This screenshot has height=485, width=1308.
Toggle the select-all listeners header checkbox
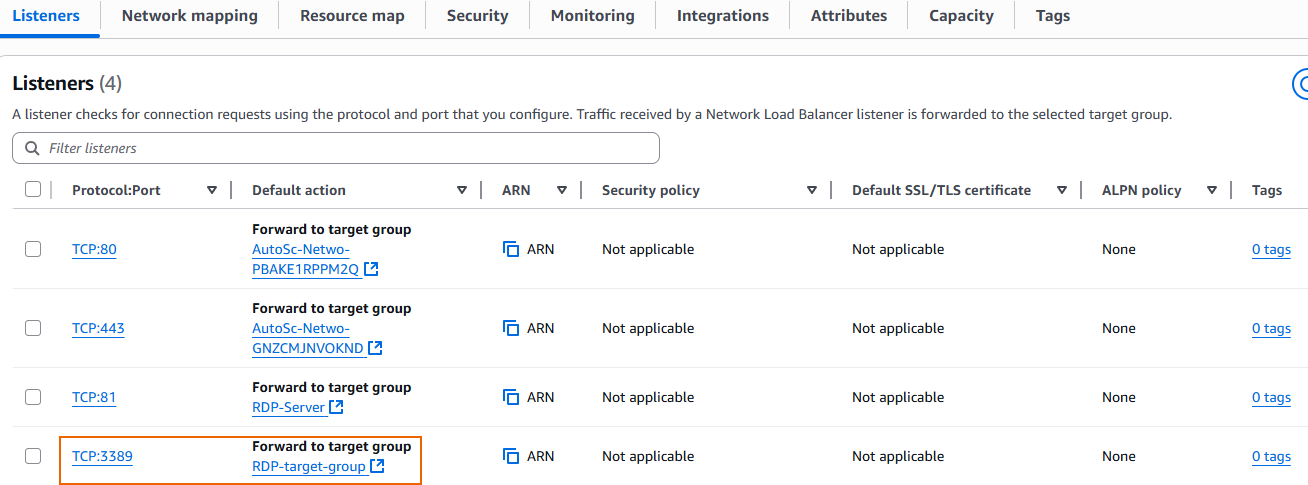pyautogui.click(x=33, y=189)
